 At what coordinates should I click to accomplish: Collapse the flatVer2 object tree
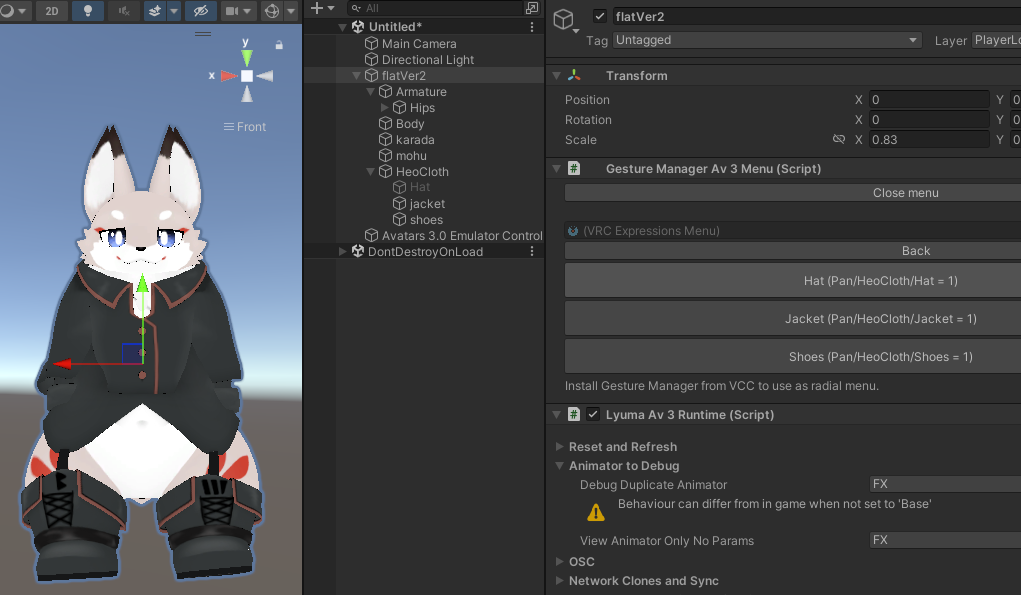coord(356,76)
